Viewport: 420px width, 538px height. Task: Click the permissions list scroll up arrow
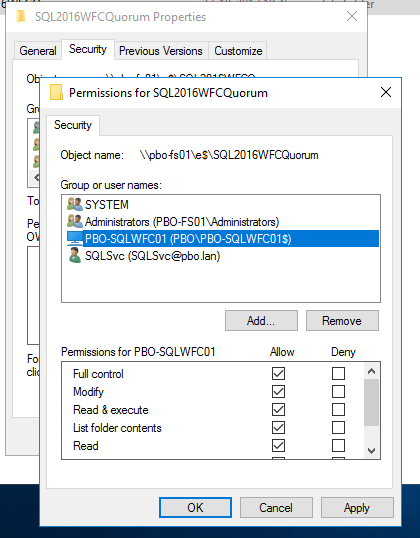click(x=371, y=371)
